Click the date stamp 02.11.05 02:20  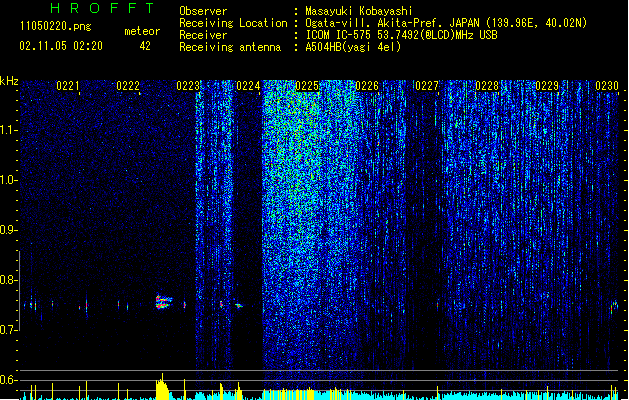61,46
